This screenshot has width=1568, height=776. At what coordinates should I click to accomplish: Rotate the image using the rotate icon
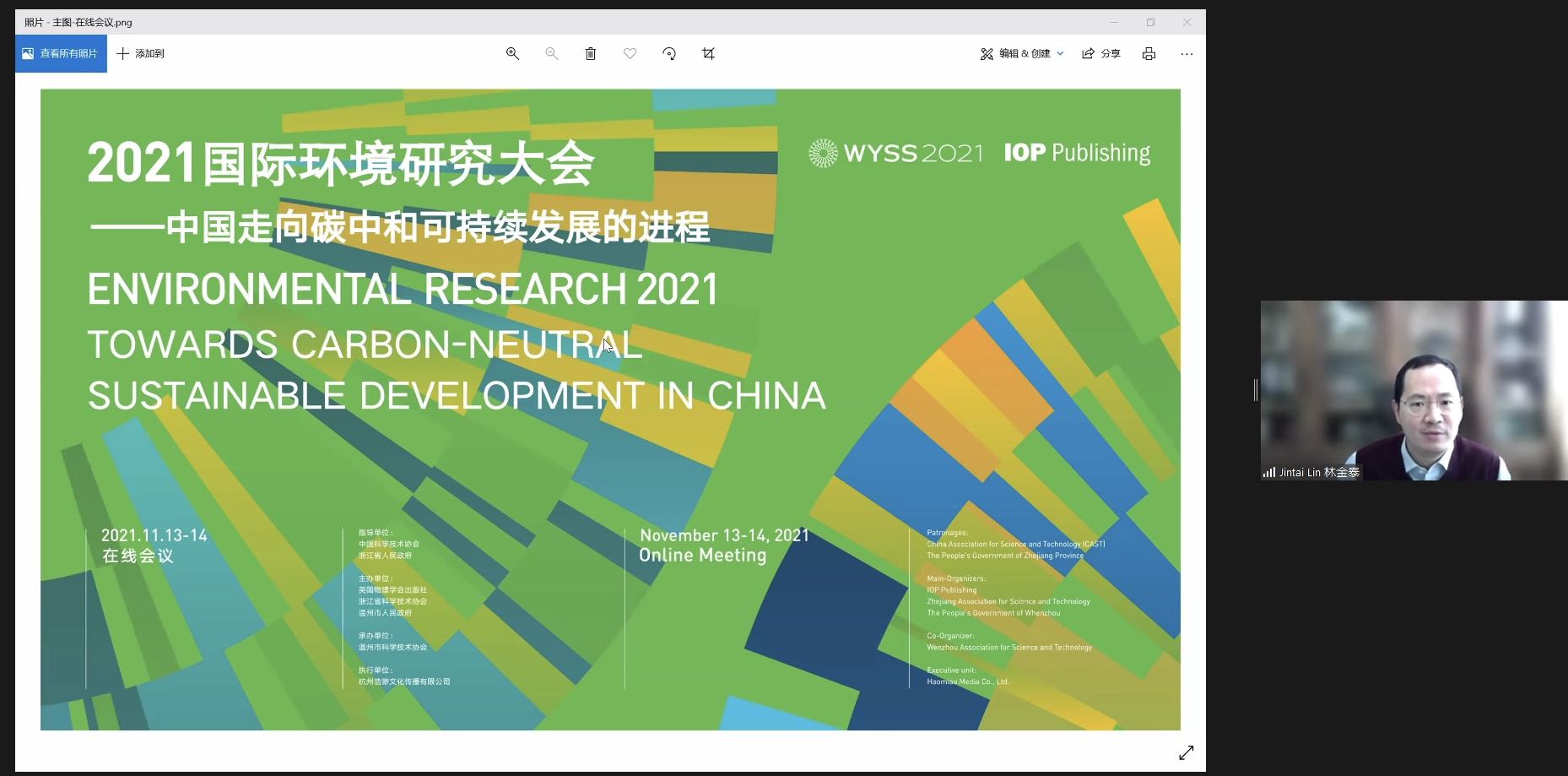[x=669, y=54]
